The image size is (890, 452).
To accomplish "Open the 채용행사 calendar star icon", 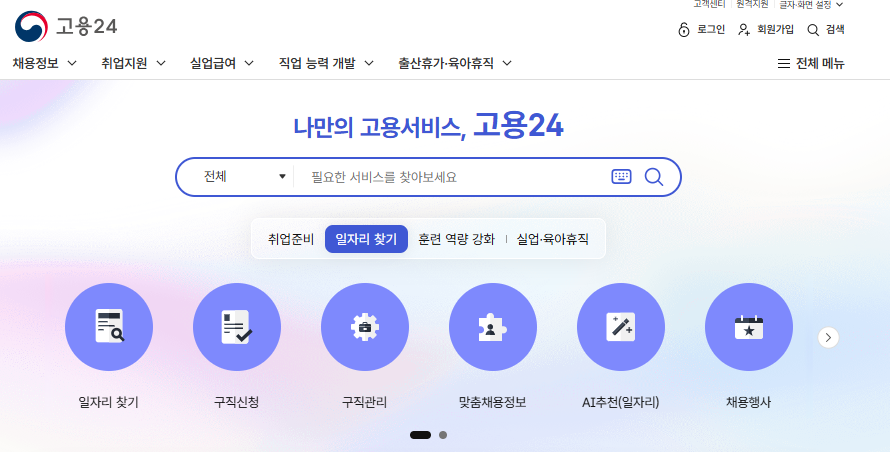I will tap(748, 327).
